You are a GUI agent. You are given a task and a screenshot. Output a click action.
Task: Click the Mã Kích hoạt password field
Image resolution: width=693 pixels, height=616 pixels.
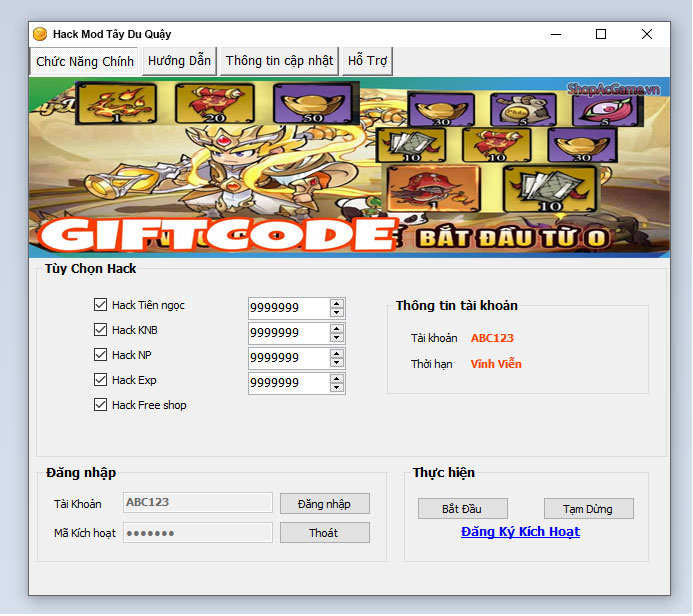(x=198, y=533)
